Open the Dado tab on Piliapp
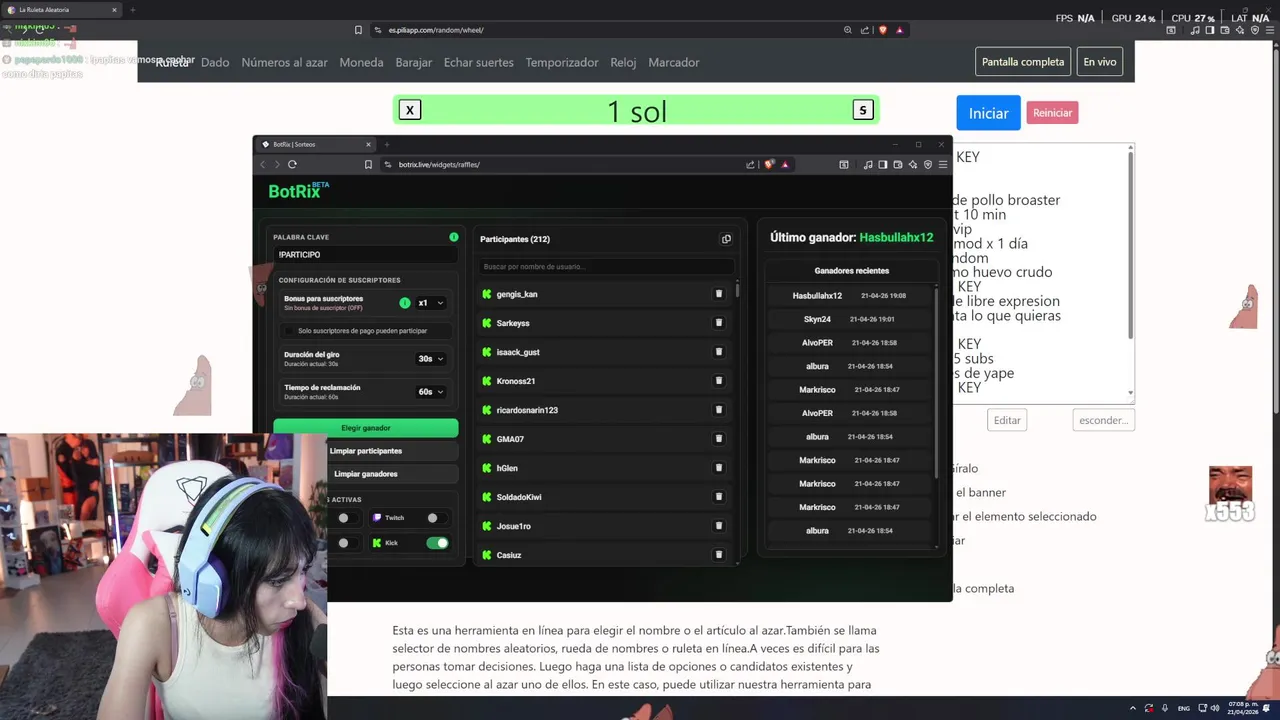Screen dimensions: 1280x720 coord(215,62)
